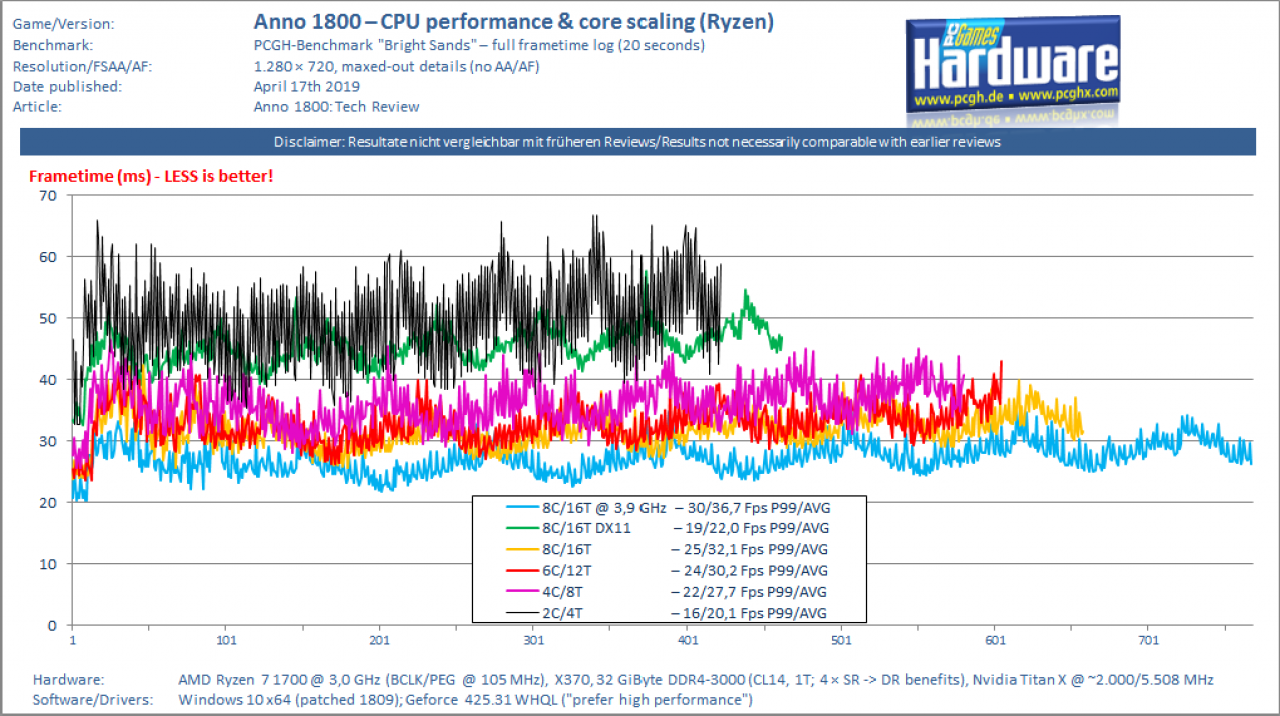Click the Hardware info line at bottom
The image size is (1280, 716).
click(x=623, y=679)
